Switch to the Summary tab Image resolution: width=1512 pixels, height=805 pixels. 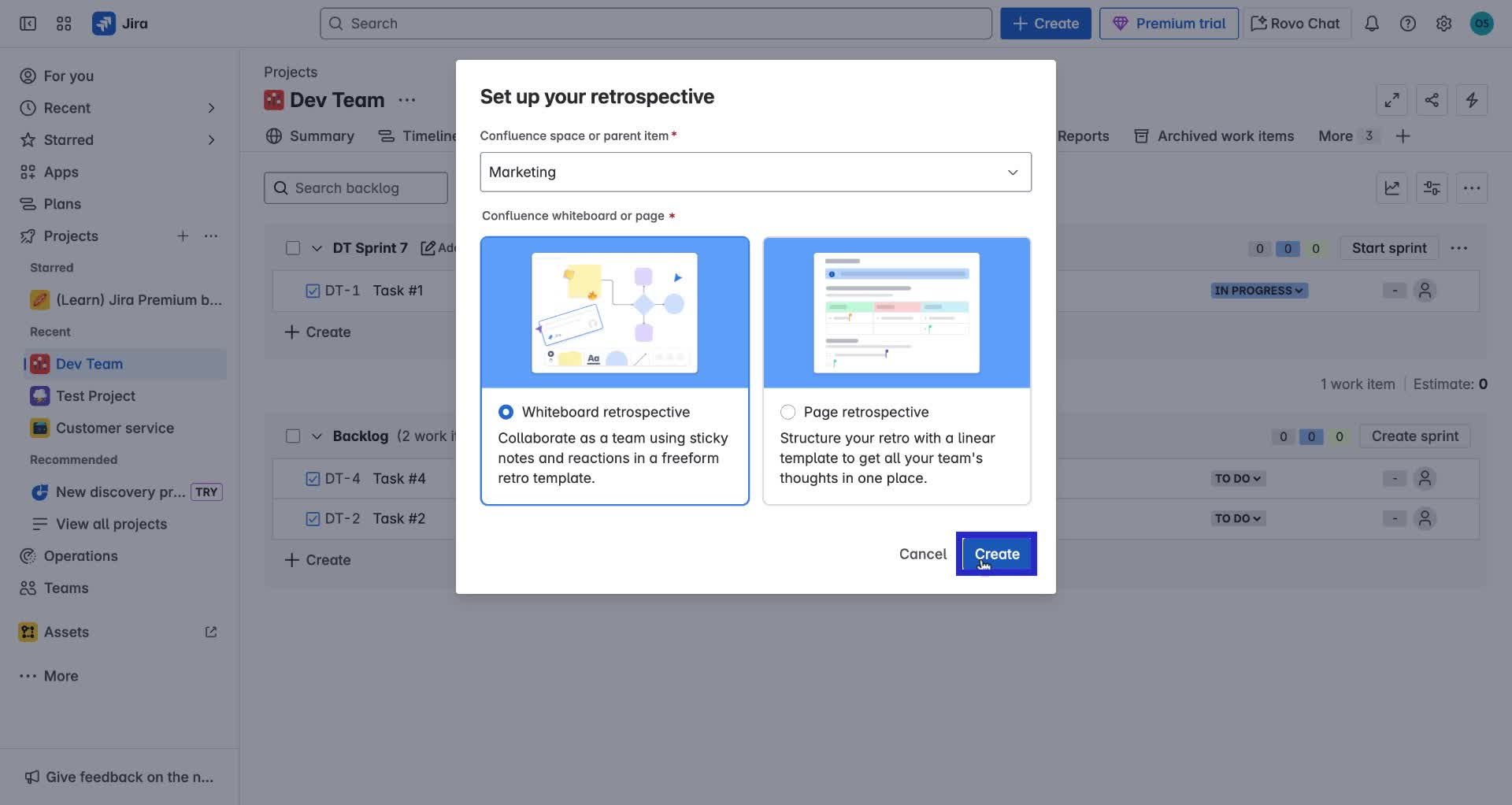click(x=320, y=135)
